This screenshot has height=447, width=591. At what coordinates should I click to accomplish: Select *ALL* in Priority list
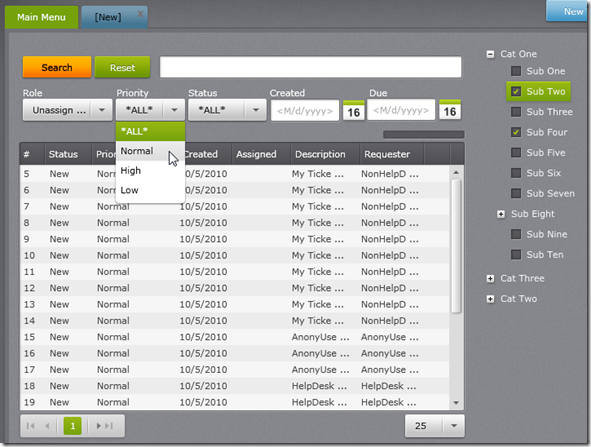pyautogui.click(x=150, y=131)
